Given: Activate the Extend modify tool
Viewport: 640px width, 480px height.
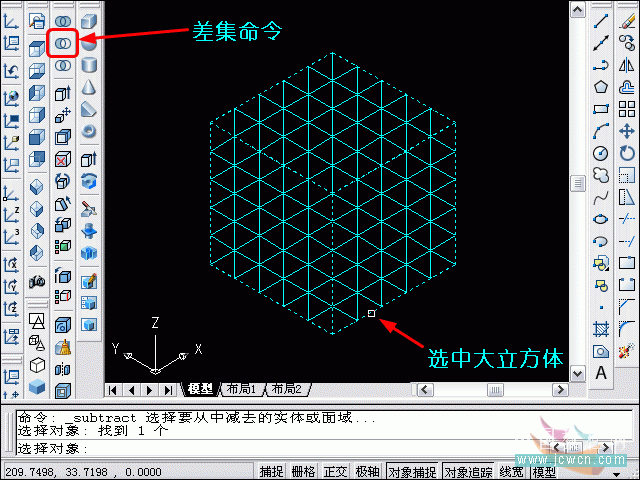Looking at the screenshot, I should pyautogui.click(x=627, y=242).
